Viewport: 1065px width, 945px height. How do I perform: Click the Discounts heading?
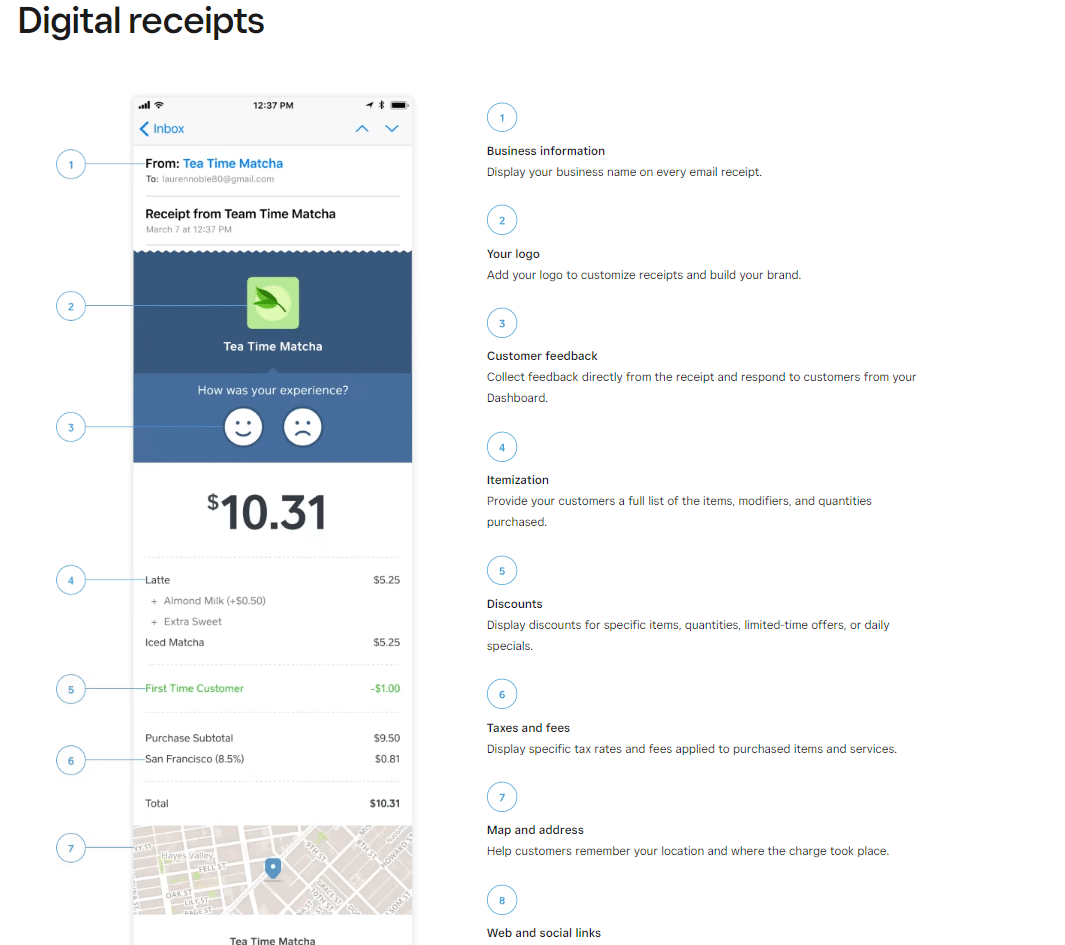pos(515,604)
